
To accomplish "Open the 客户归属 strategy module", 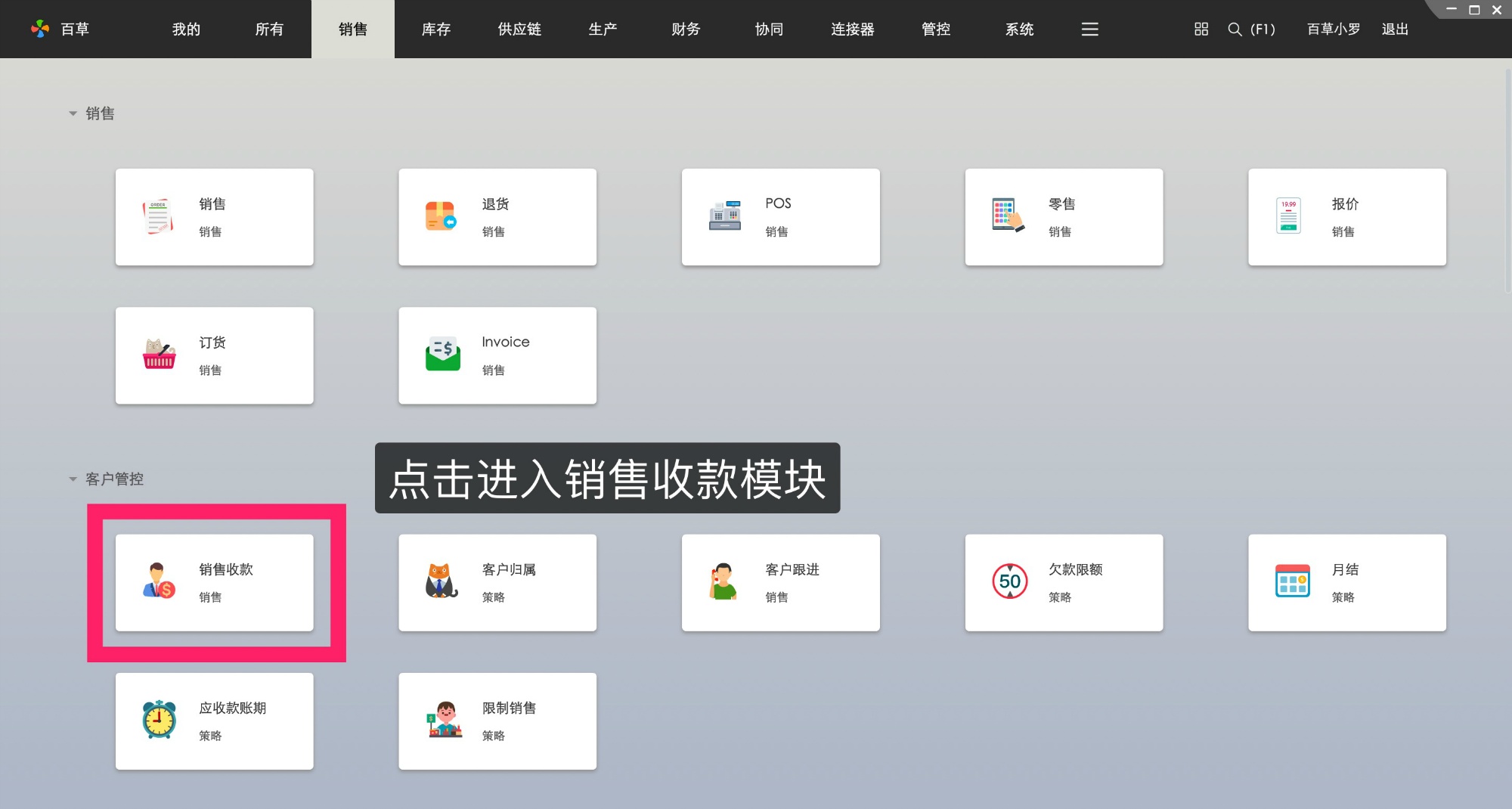I will (x=497, y=582).
